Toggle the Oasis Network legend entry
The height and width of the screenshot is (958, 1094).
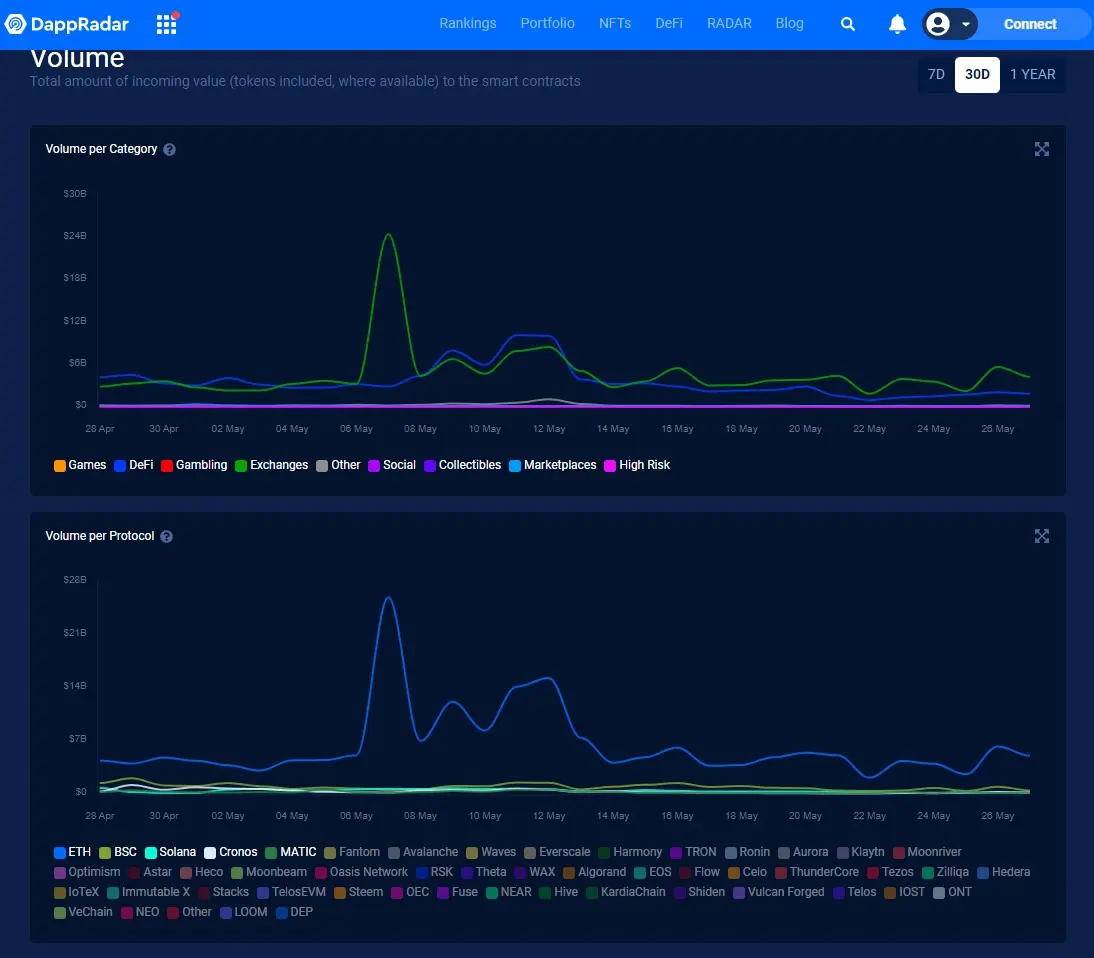pos(361,872)
